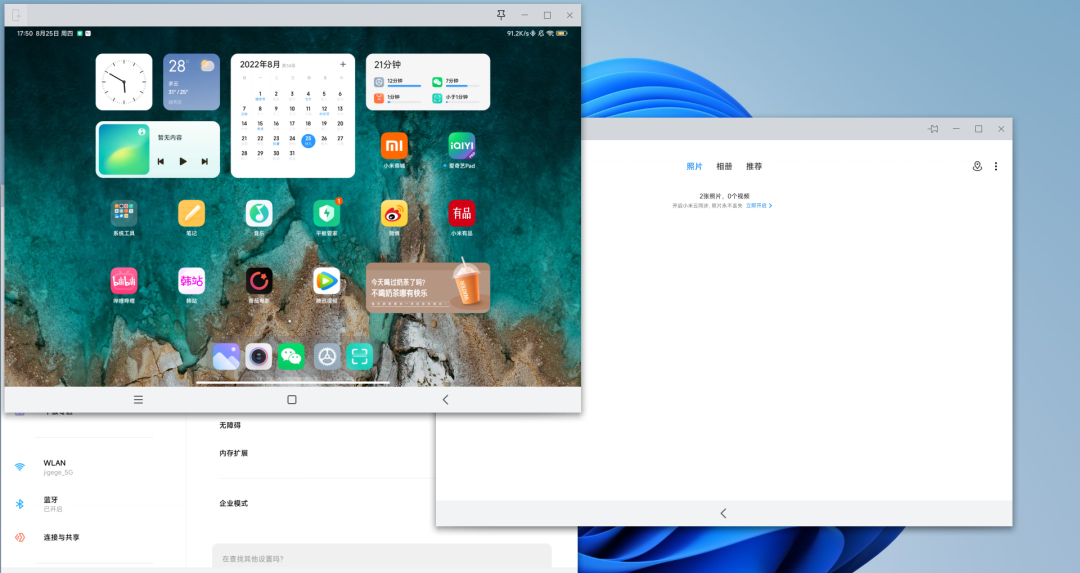The image size is (1080, 573).
Task: Click the 2张照片, 0个视频 count text
Action: (724, 196)
